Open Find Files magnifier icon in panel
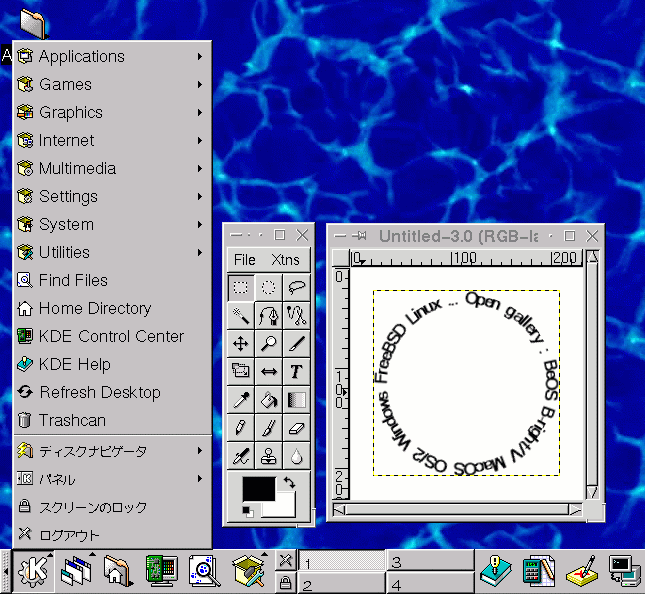Image resolution: width=645 pixels, height=594 pixels. click(204, 571)
